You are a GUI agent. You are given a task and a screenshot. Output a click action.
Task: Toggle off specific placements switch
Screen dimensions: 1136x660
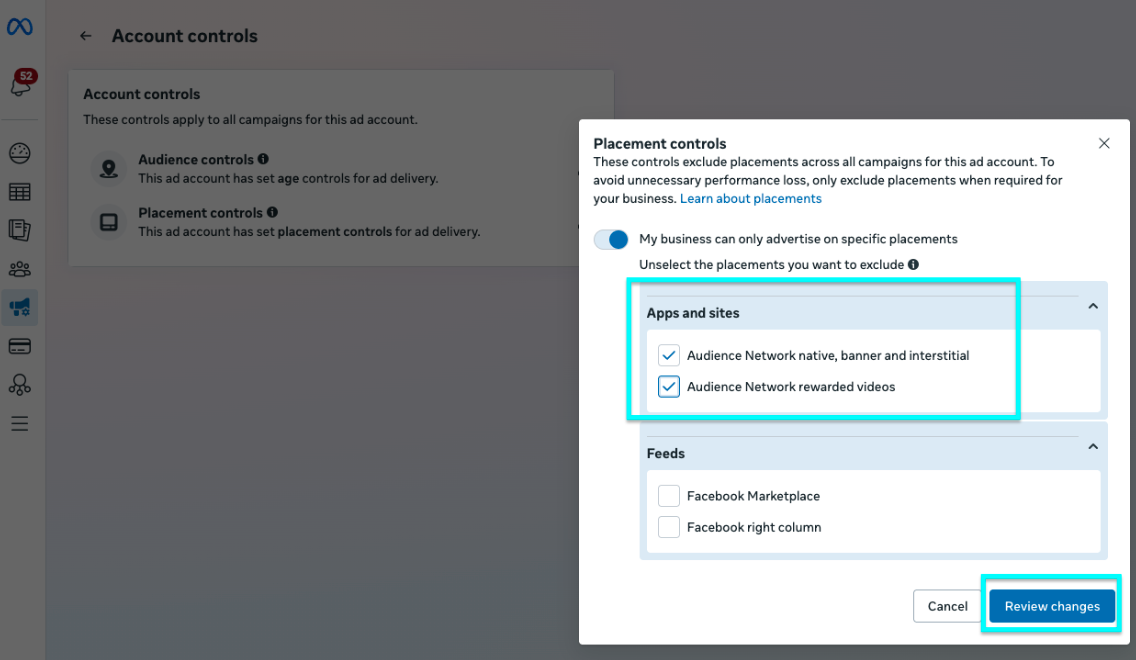coord(611,239)
